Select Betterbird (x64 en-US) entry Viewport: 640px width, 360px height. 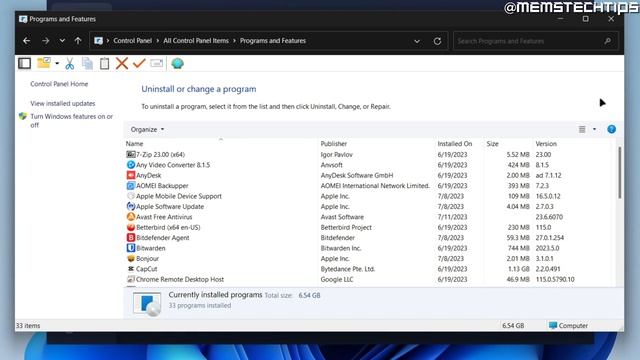tap(168, 227)
